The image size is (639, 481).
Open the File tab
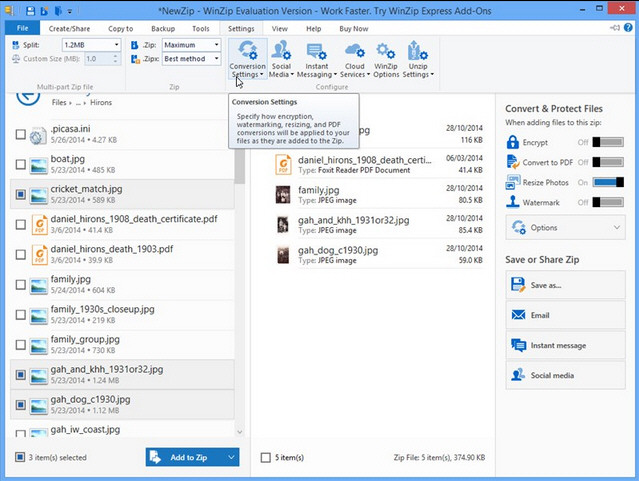(x=22, y=28)
